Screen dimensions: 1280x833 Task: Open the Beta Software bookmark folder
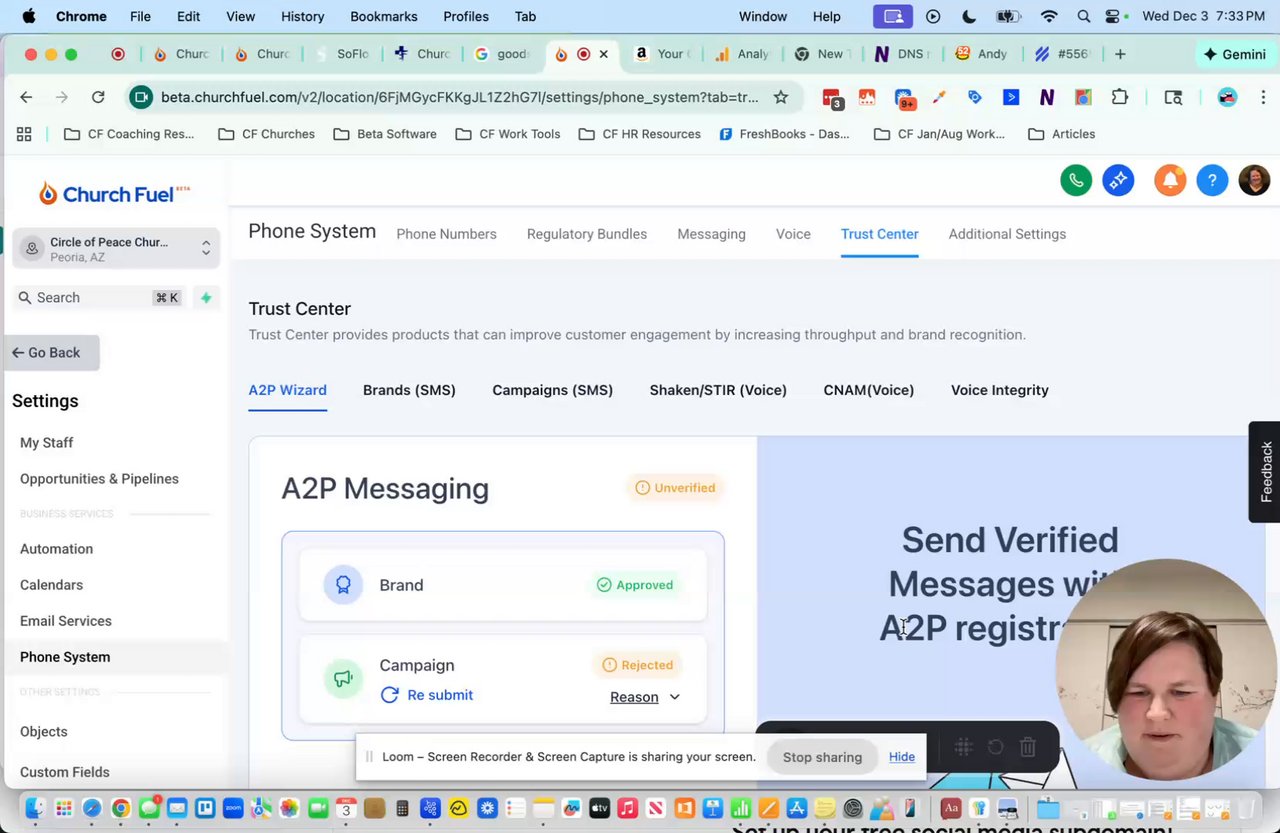click(385, 134)
